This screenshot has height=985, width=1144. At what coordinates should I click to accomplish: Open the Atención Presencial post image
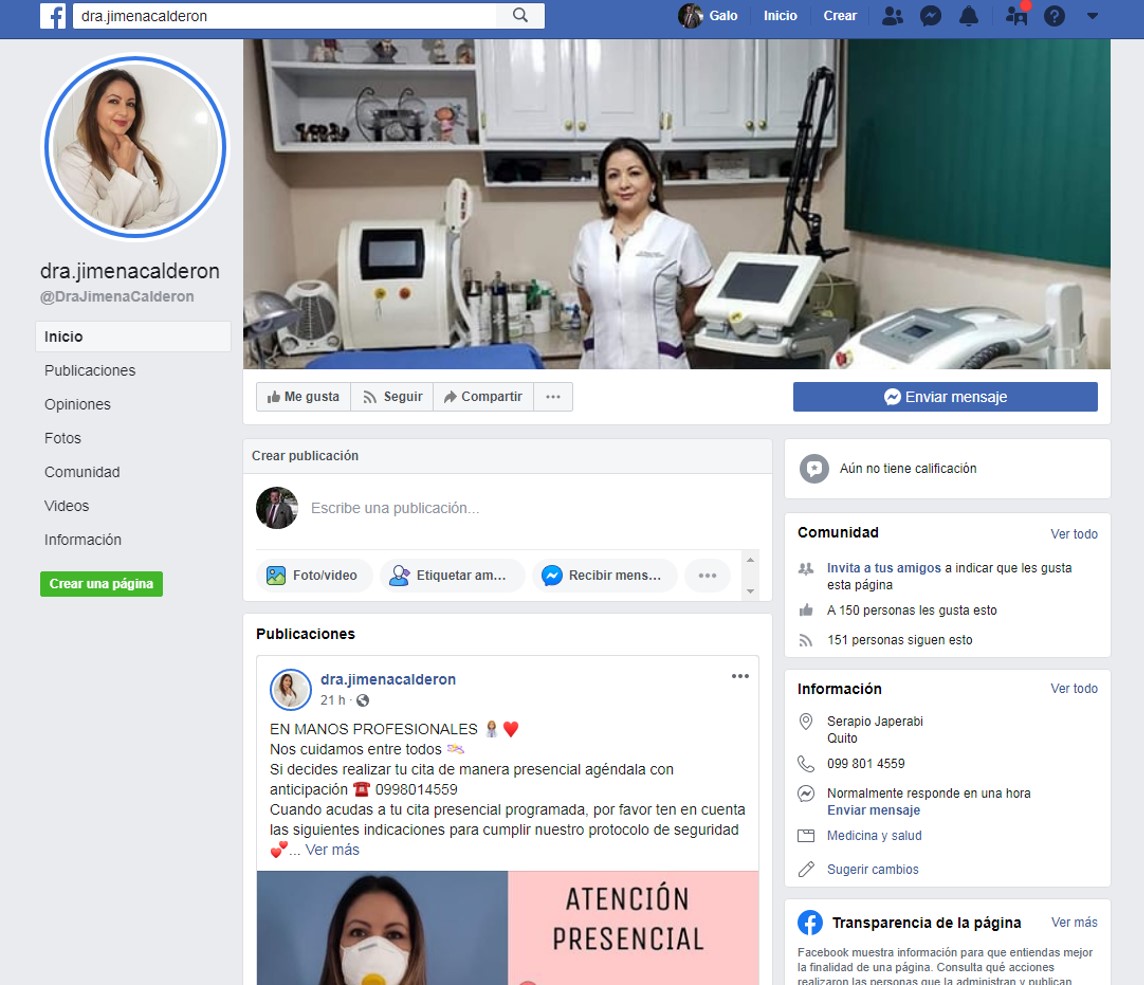coord(508,928)
